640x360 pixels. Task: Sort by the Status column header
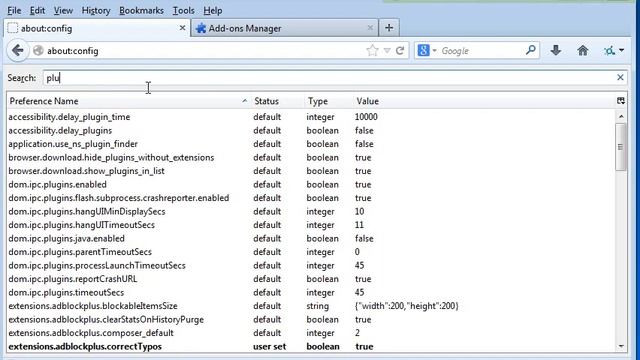pos(277,101)
